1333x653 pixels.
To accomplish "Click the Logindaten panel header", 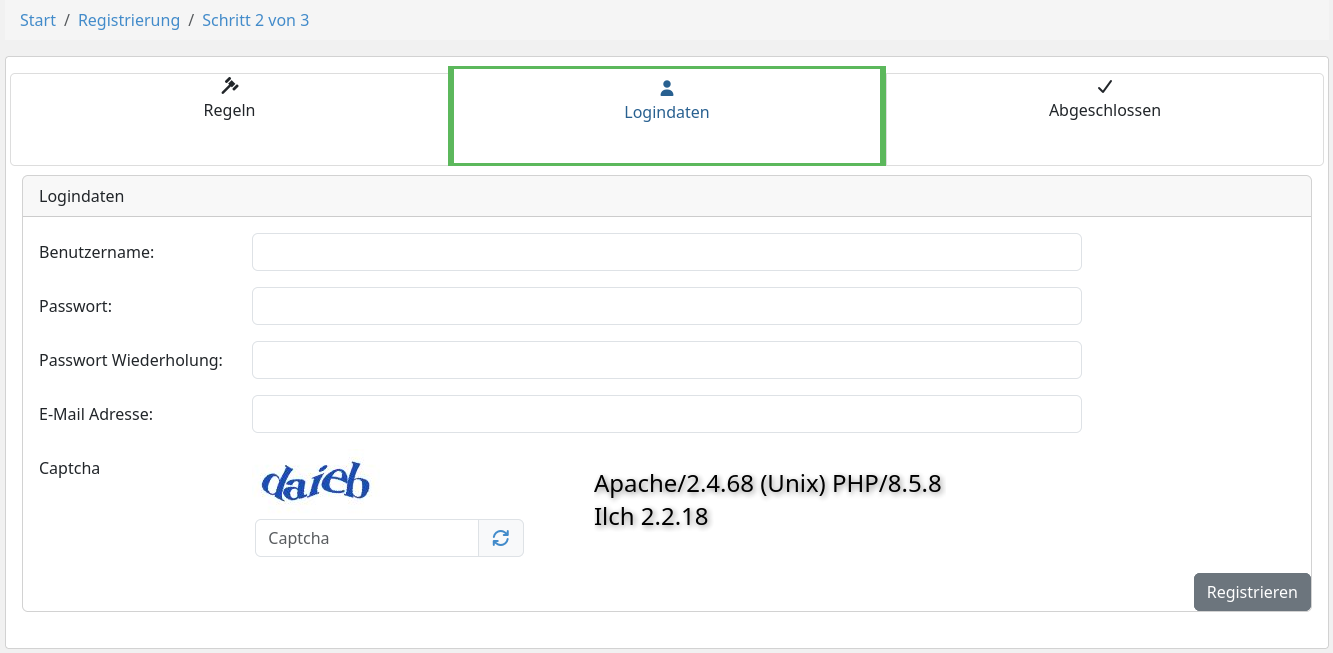I will point(666,196).
